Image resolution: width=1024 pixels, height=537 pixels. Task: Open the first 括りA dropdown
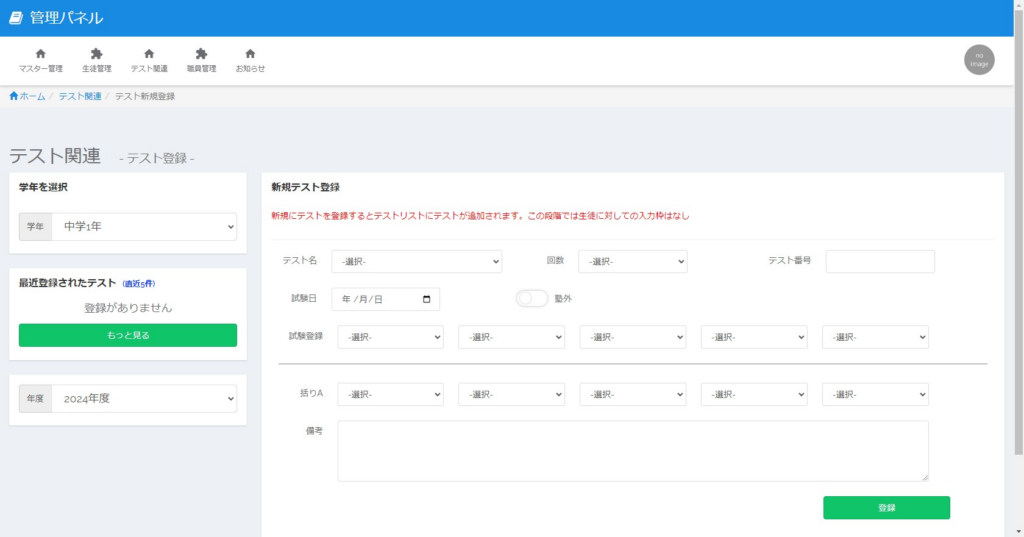[x=390, y=394]
